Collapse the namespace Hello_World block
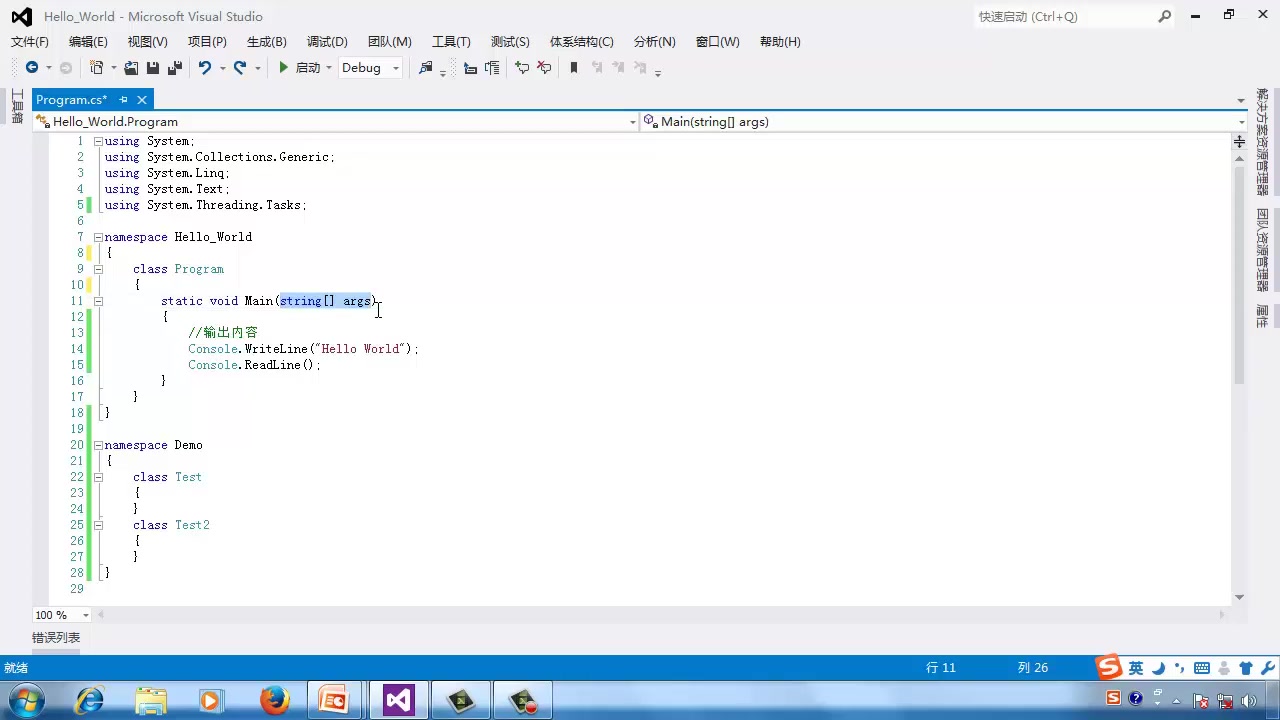The height and width of the screenshot is (720, 1280). coord(98,237)
